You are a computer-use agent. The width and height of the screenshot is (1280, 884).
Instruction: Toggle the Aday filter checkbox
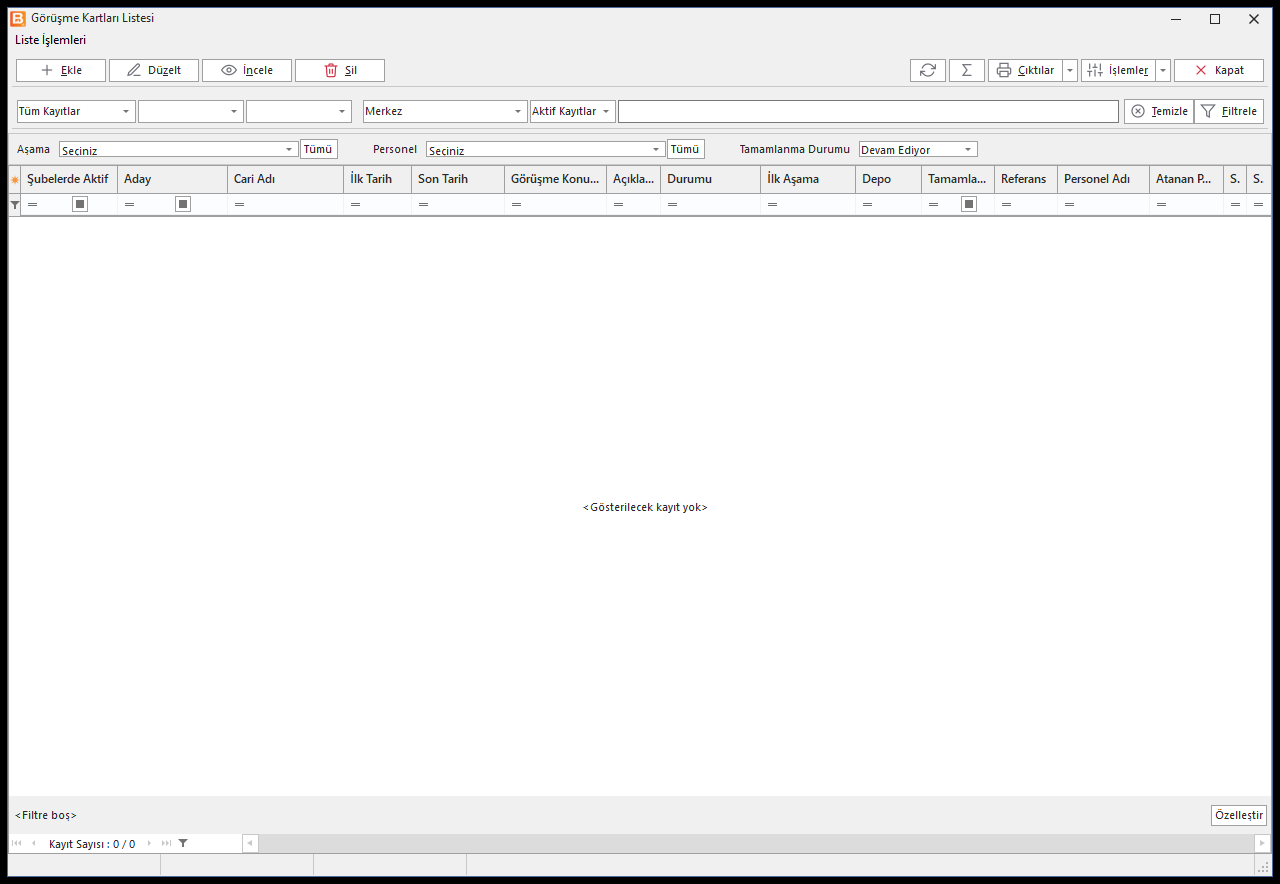point(183,204)
